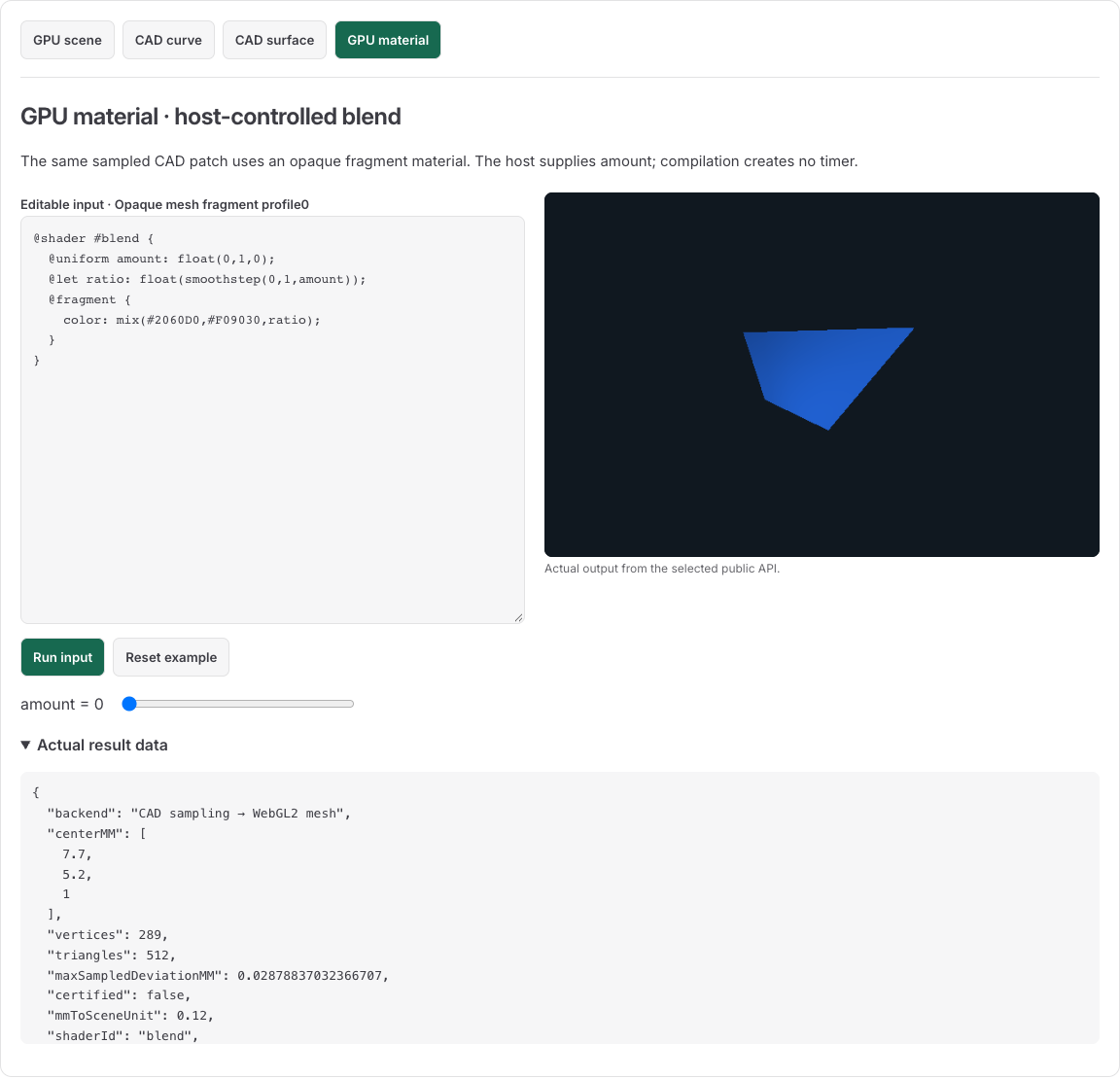Click the '@let ratio' code line

207,279
